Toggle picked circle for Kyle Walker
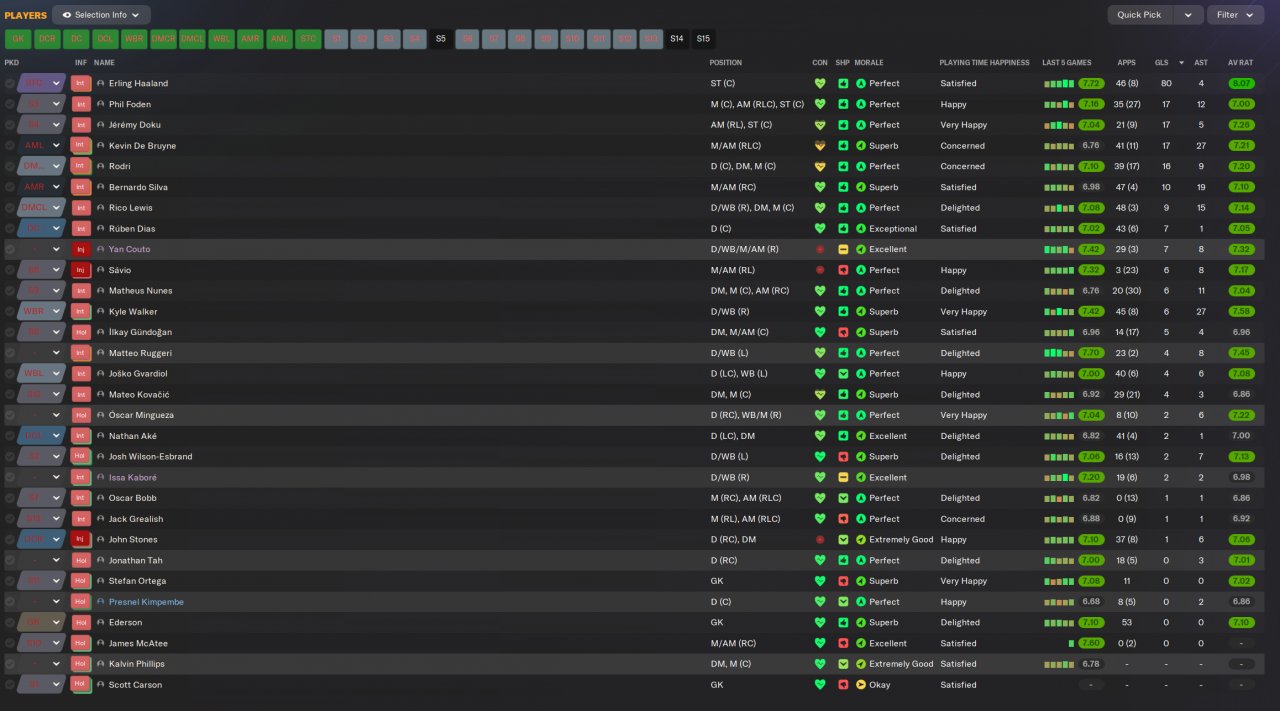The image size is (1280, 711). 10,311
